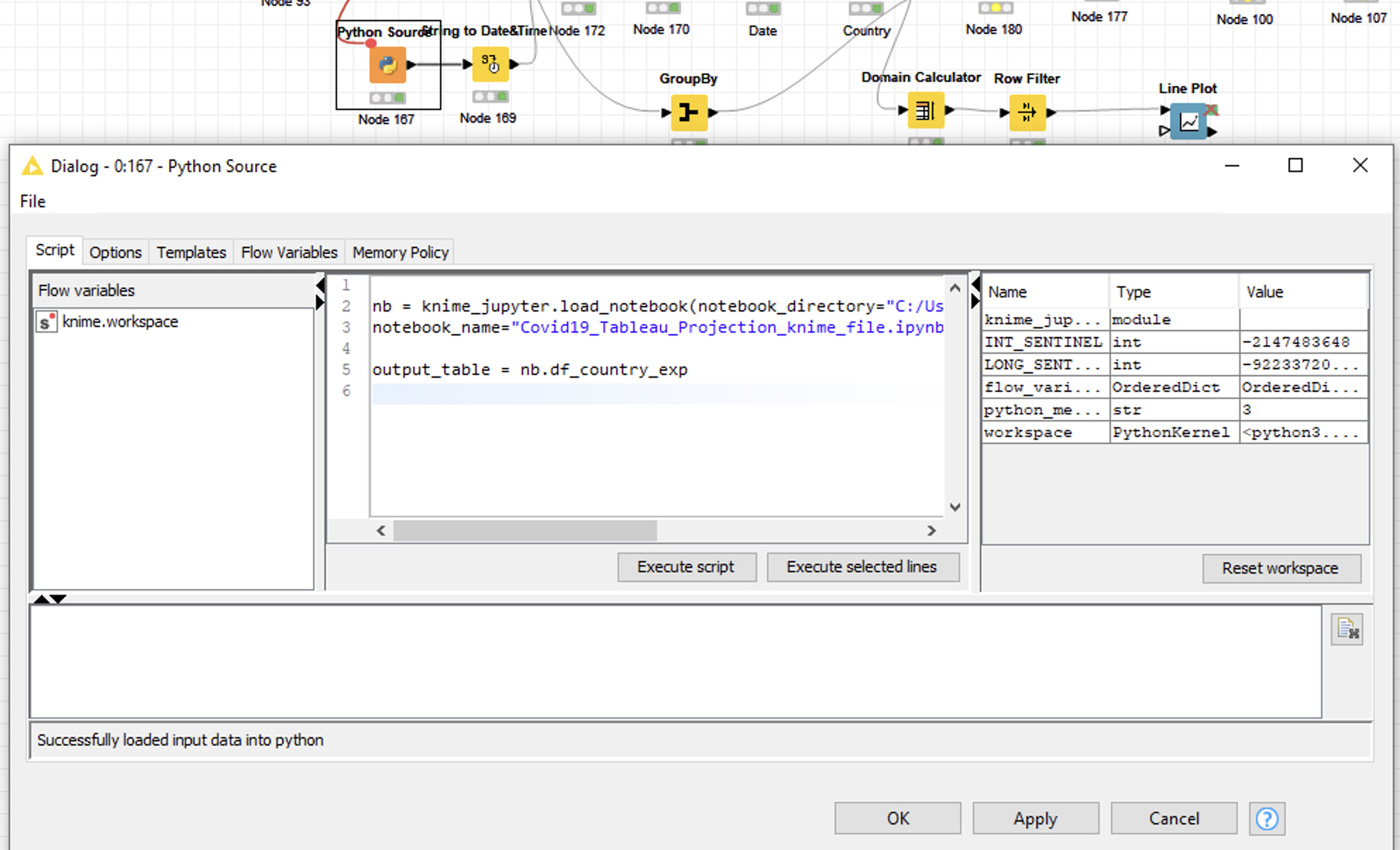Select the Row Filter node icon
This screenshot has width=1400, height=850.
1027,113
